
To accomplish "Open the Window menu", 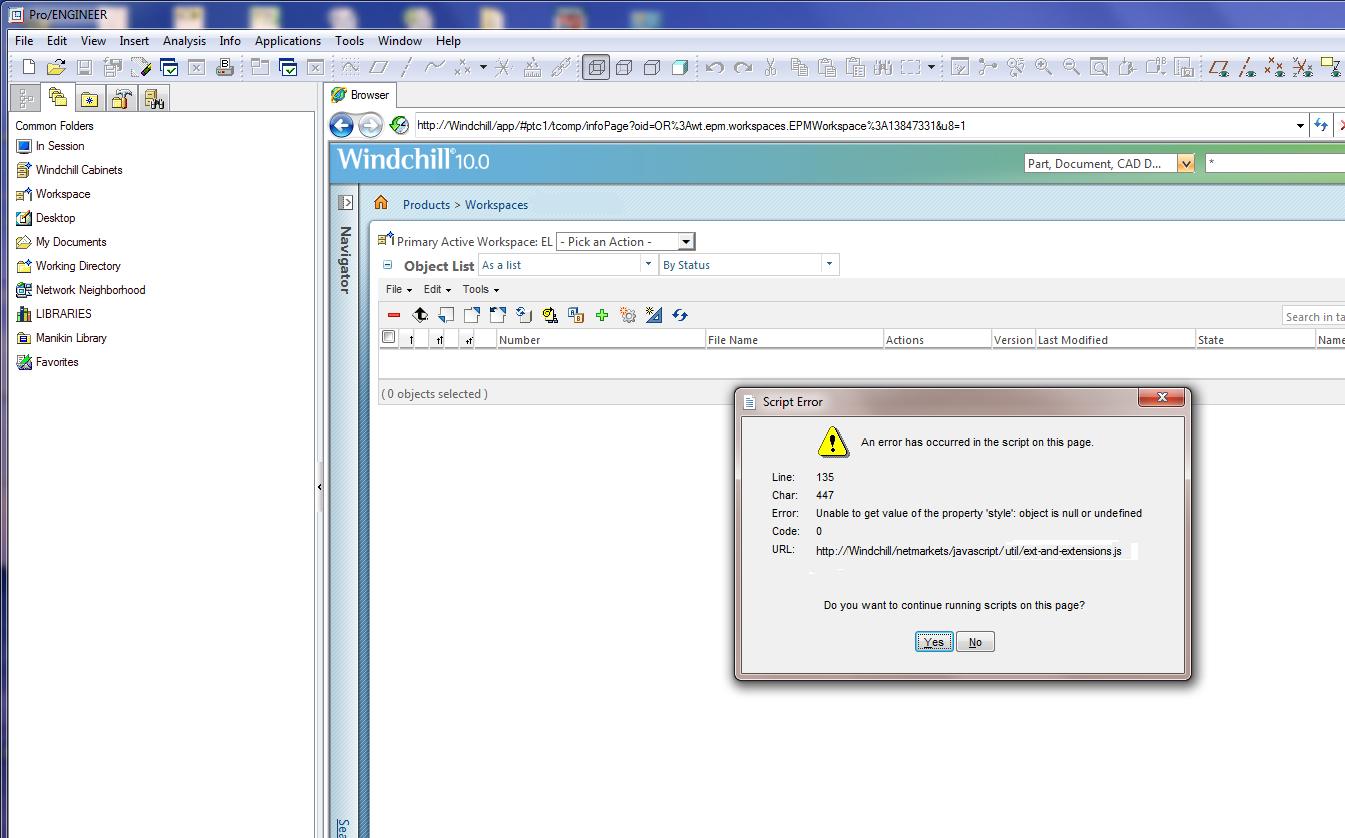I will [x=399, y=41].
